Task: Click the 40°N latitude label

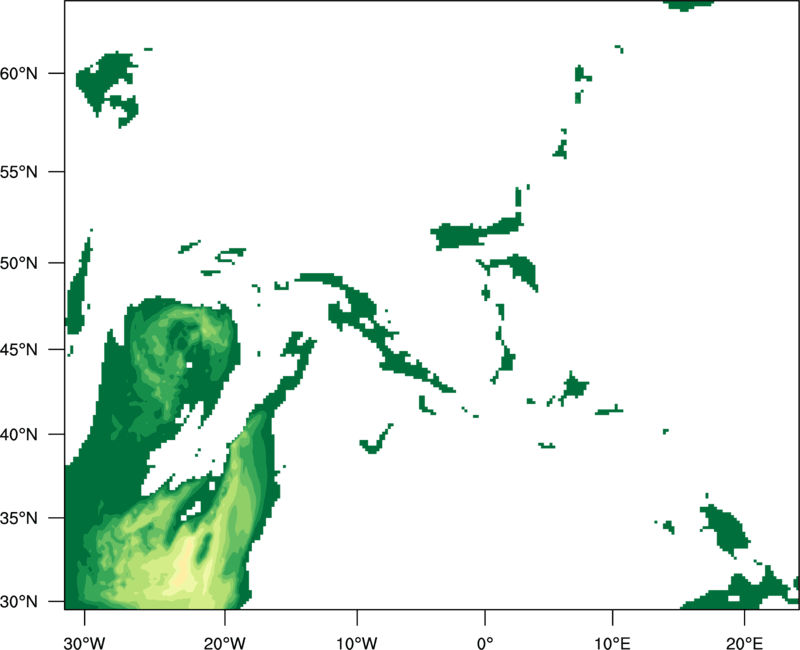Action: tap(19, 435)
